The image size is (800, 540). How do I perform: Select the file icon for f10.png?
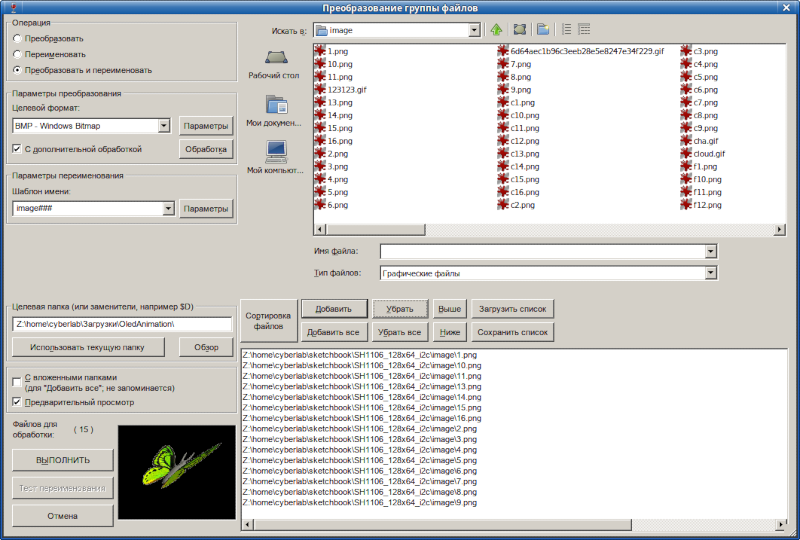[686, 179]
